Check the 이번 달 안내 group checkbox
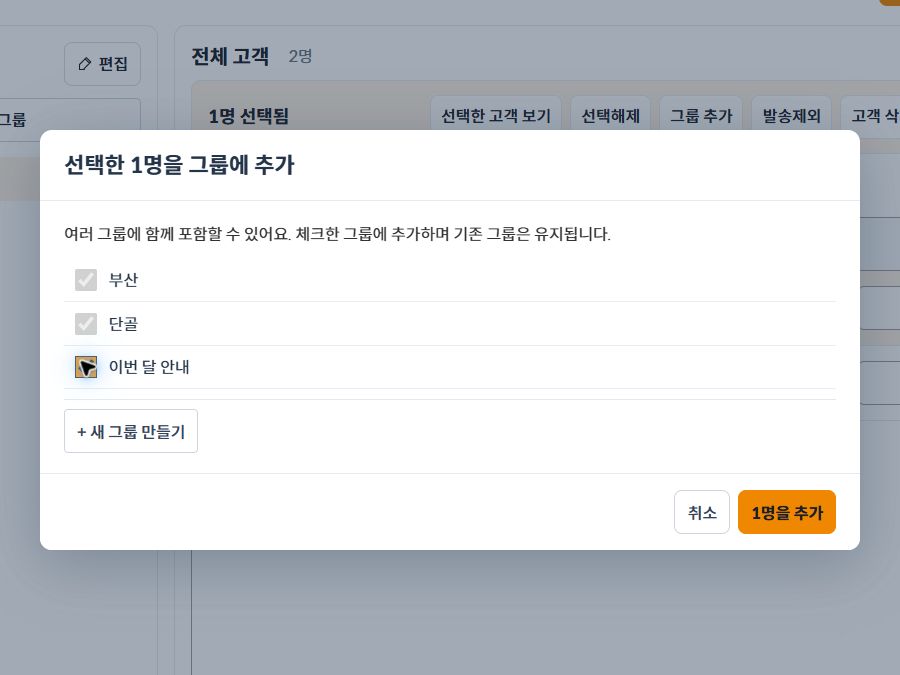 86,367
